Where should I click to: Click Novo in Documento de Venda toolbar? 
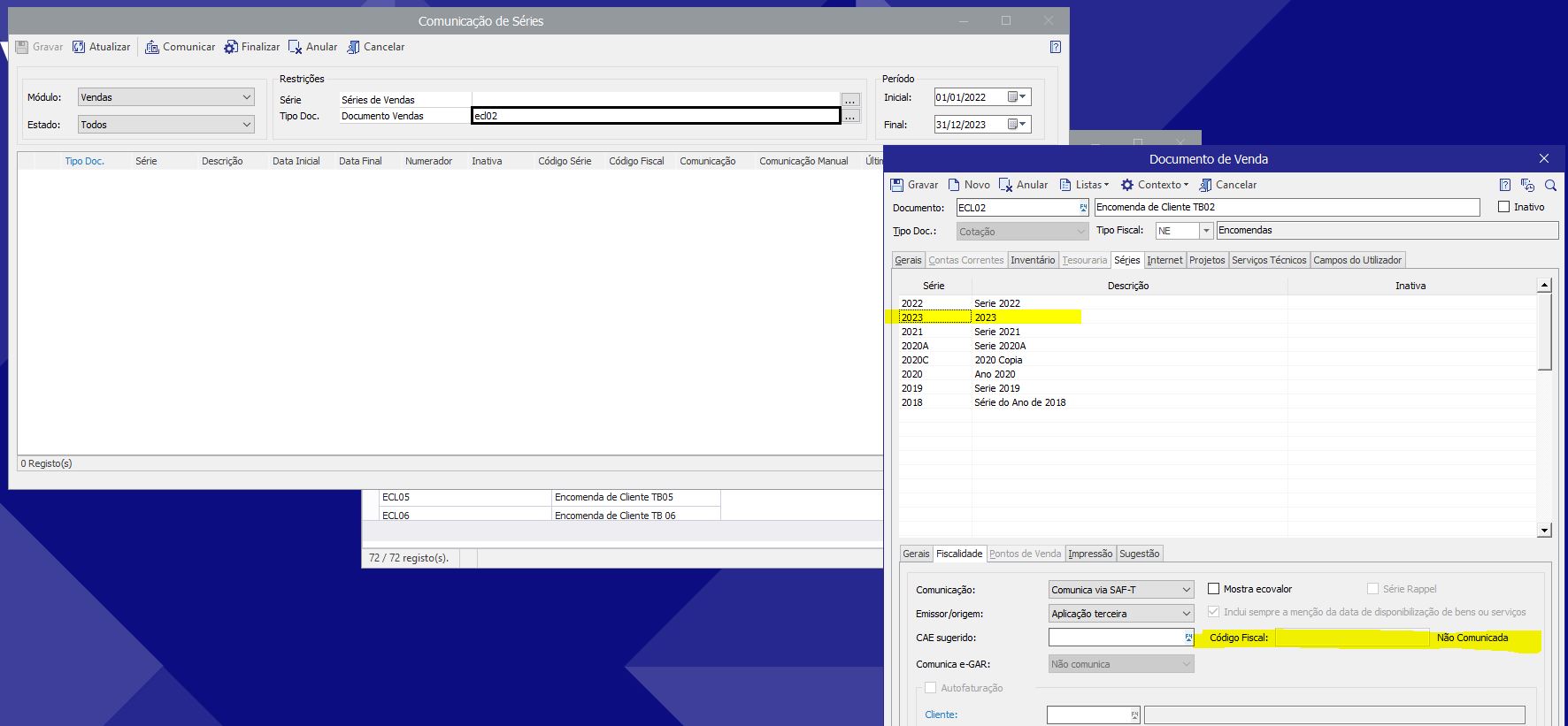pyautogui.click(x=969, y=185)
